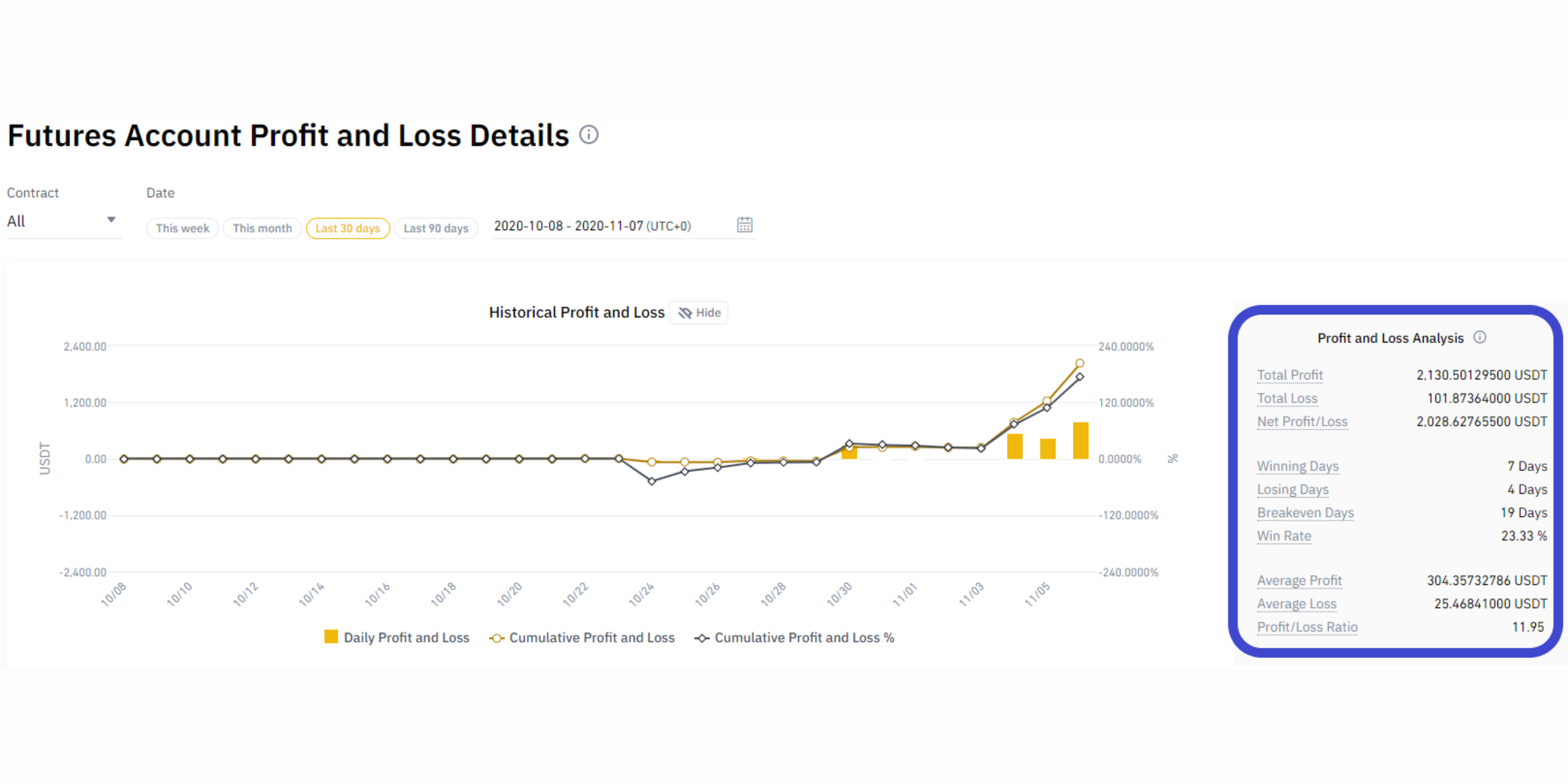Click the Win Rate label link
This screenshot has width=1568, height=784.
(x=1284, y=535)
